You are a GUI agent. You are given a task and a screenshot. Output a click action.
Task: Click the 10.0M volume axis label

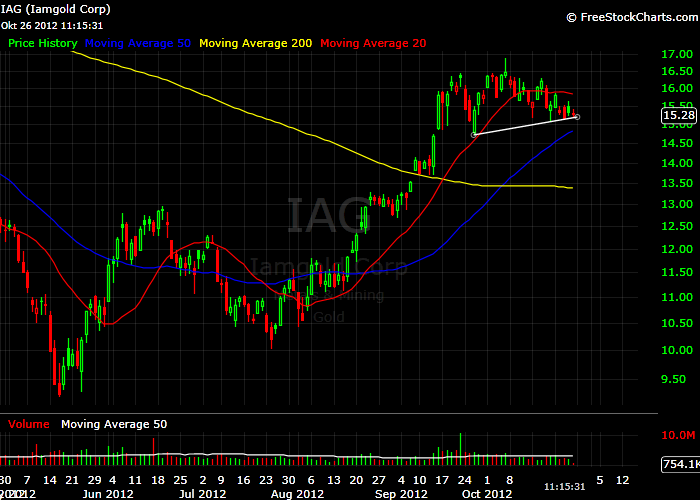(678, 435)
